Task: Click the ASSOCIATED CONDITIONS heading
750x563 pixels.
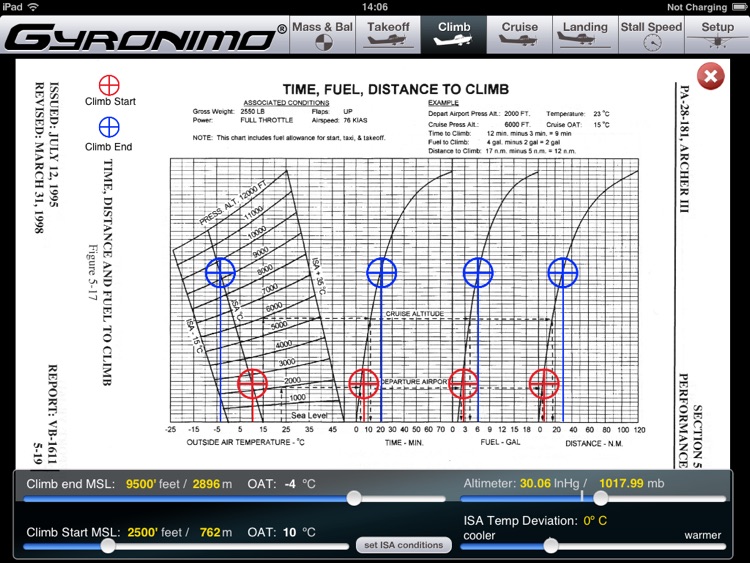Action: tap(286, 103)
